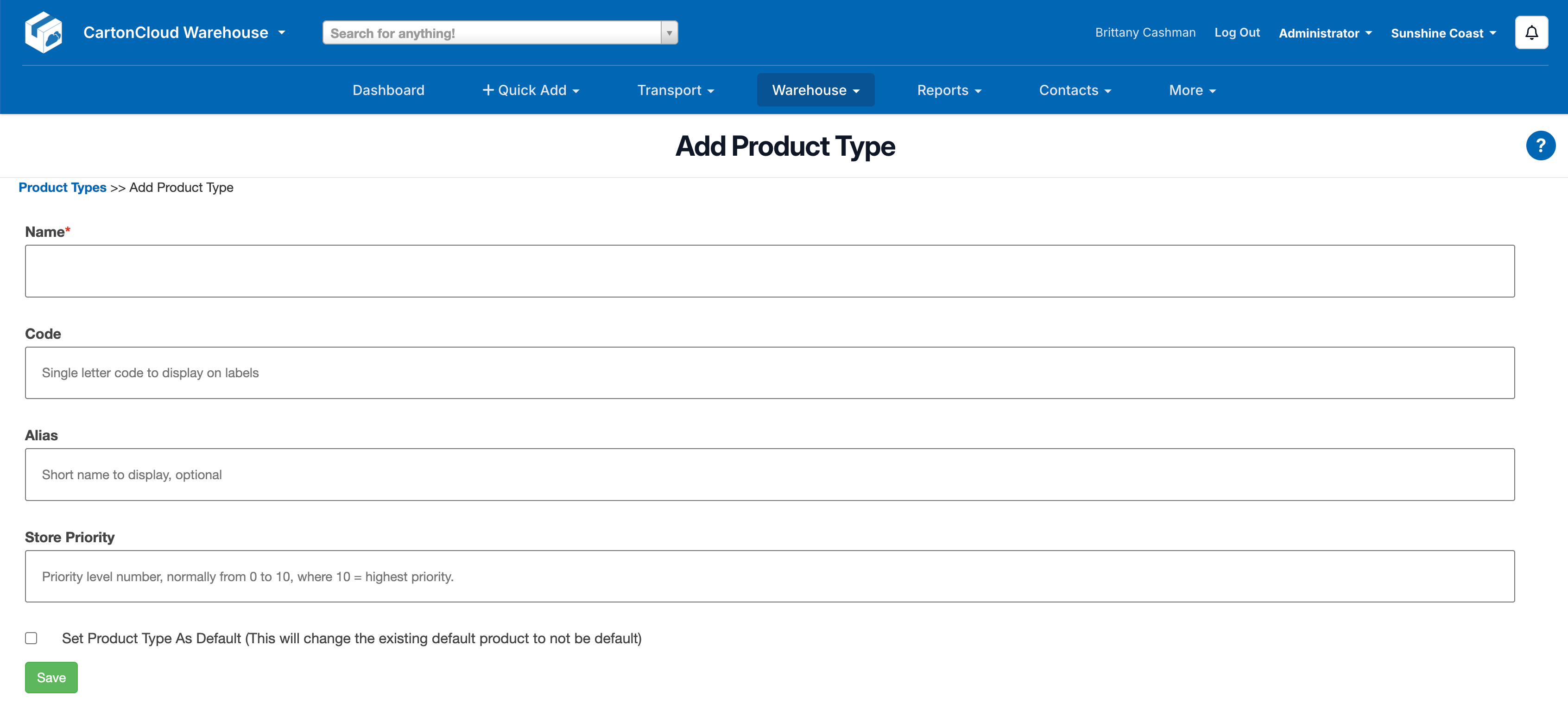Go to the Dashboard tab
Screen dimensions: 1568x710
(388, 90)
